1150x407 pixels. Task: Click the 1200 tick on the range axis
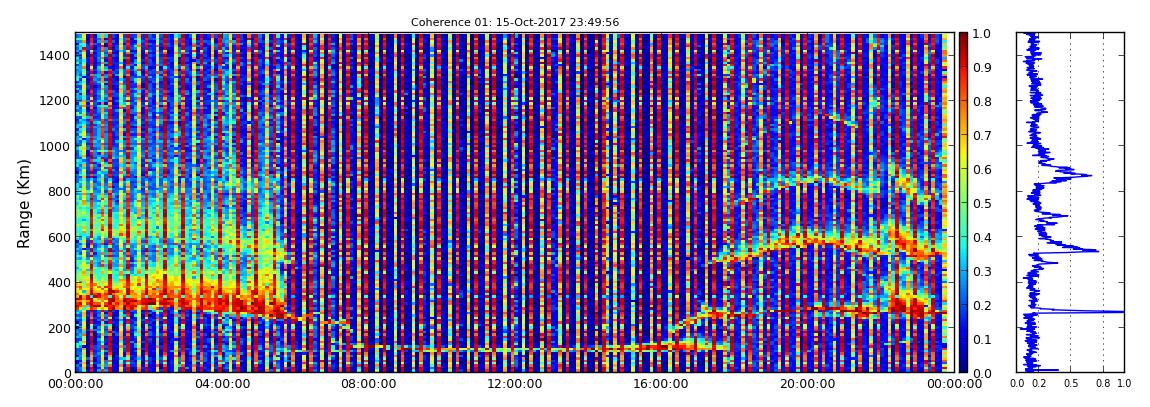[x=55, y=100]
